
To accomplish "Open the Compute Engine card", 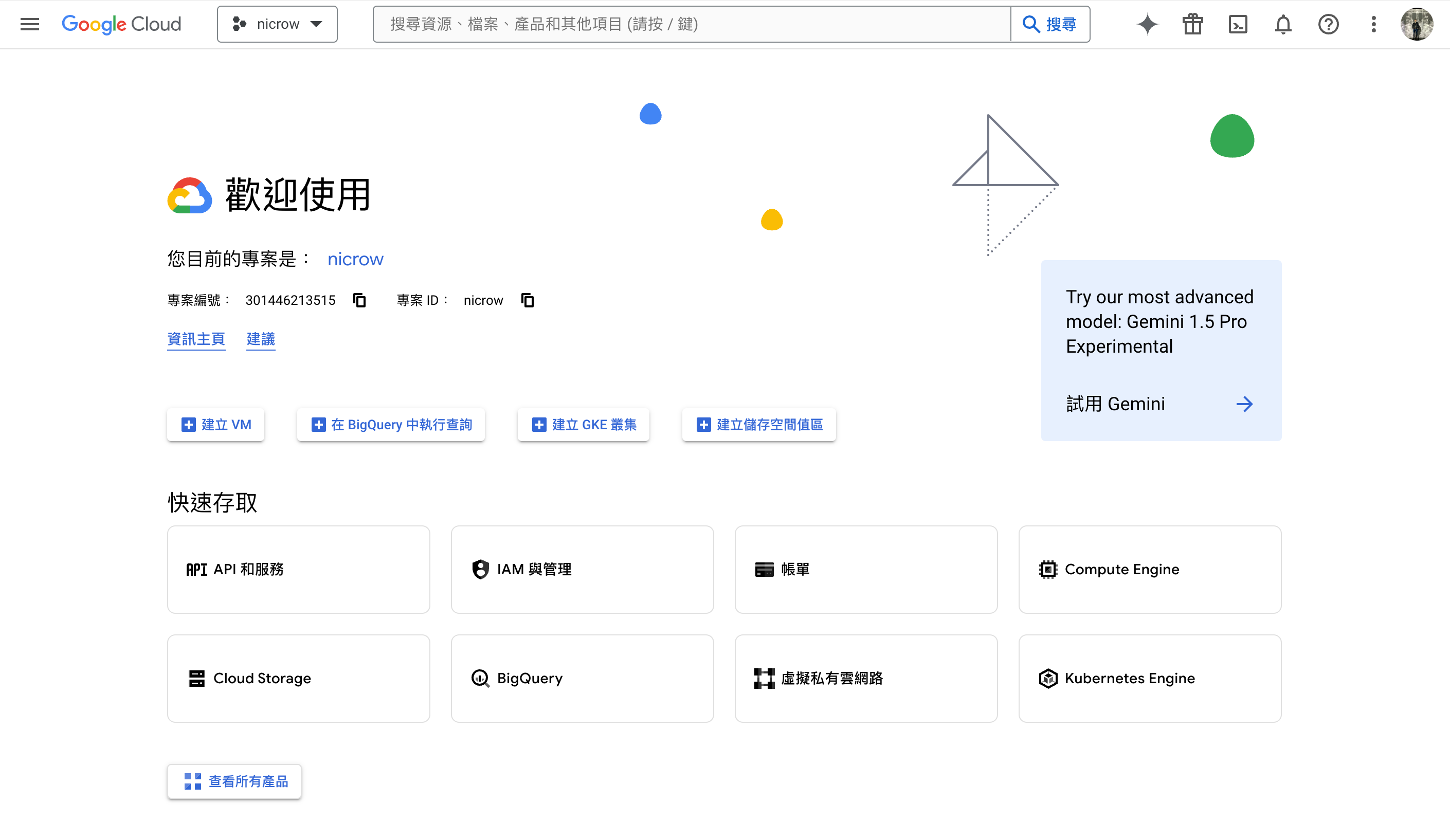I will 1150,570.
